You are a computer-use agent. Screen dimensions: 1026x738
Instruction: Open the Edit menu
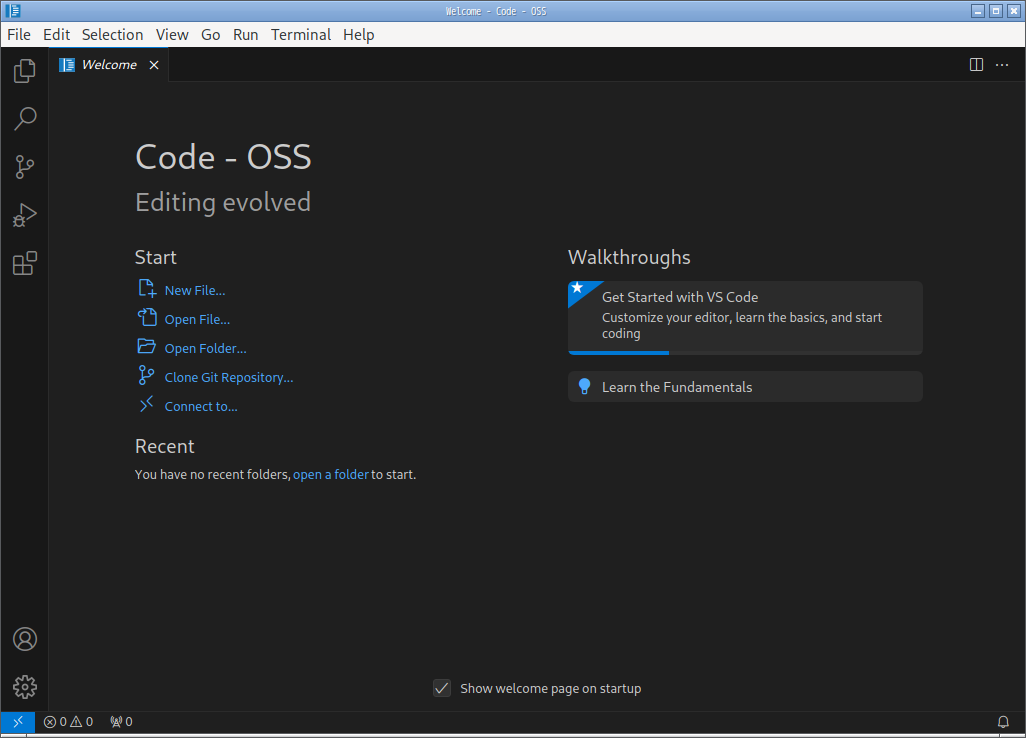(x=56, y=35)
